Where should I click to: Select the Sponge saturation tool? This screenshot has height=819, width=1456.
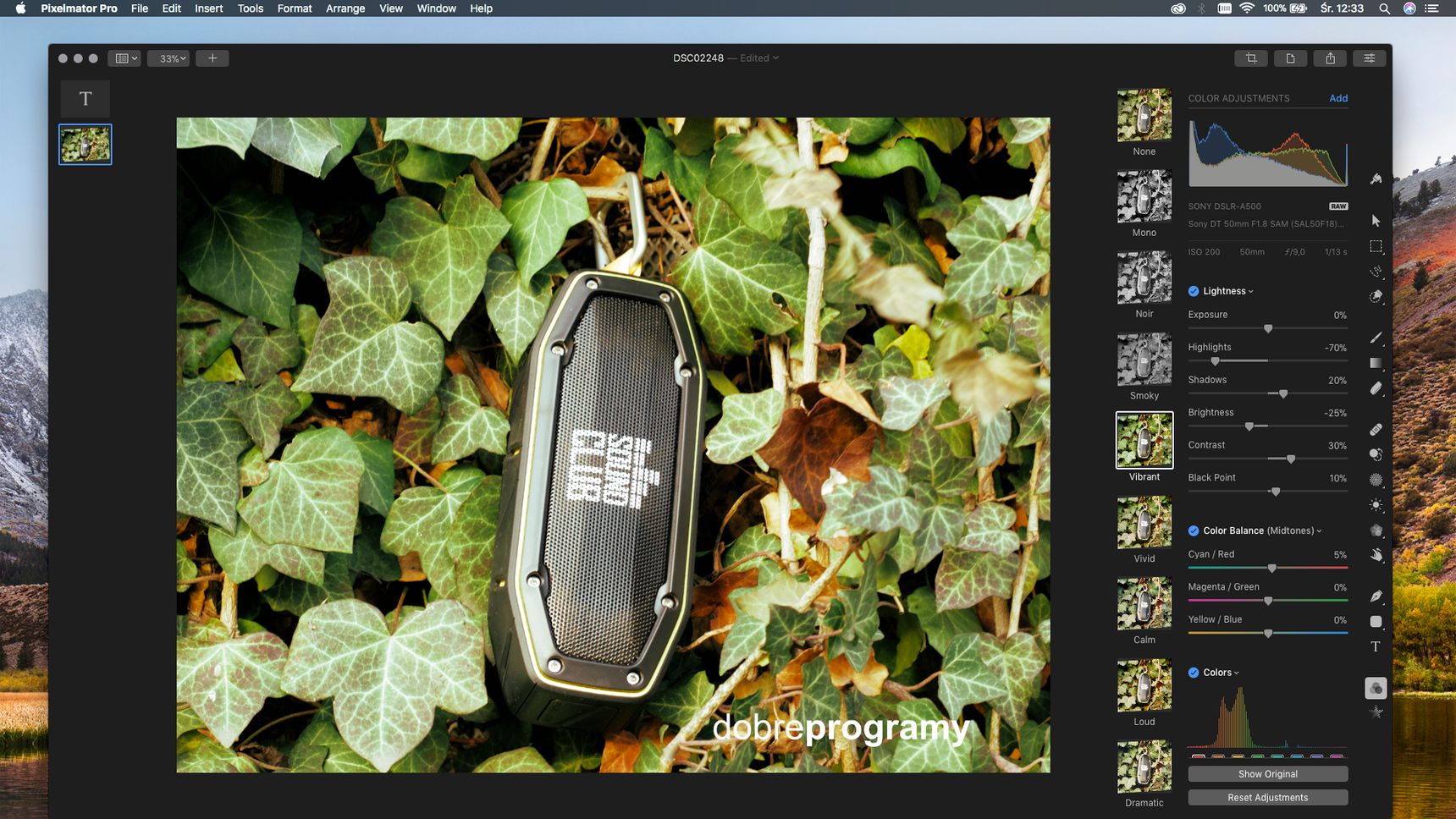pos(1376,530)
